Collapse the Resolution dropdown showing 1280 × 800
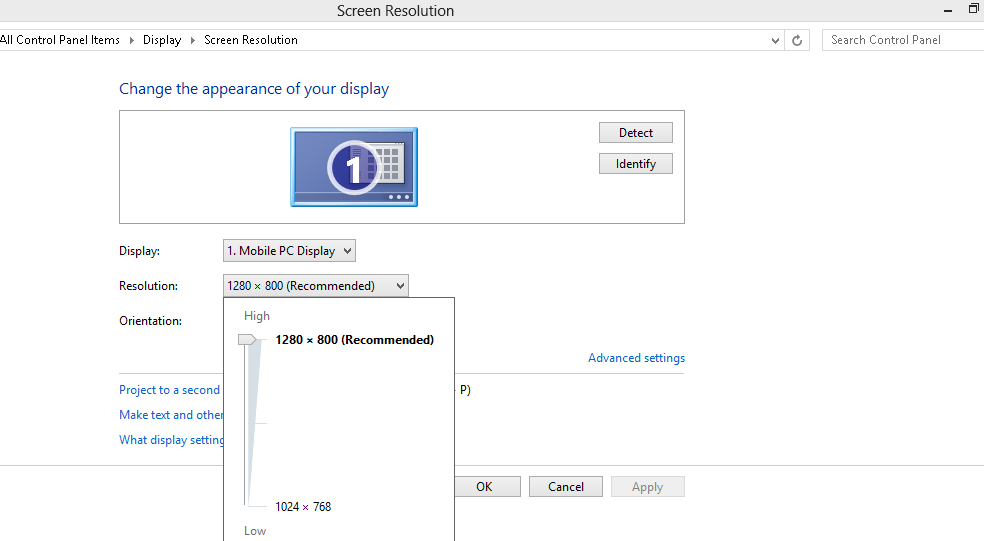 click(316, 286)
